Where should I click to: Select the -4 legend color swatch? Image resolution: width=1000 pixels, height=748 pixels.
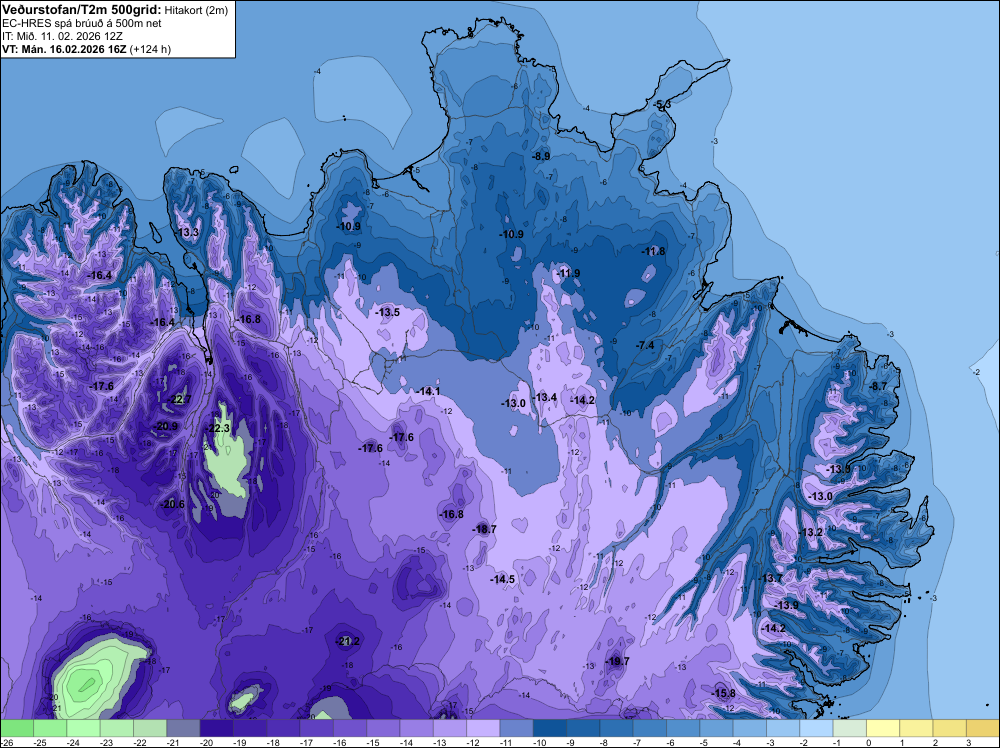(x=750, y=728)
